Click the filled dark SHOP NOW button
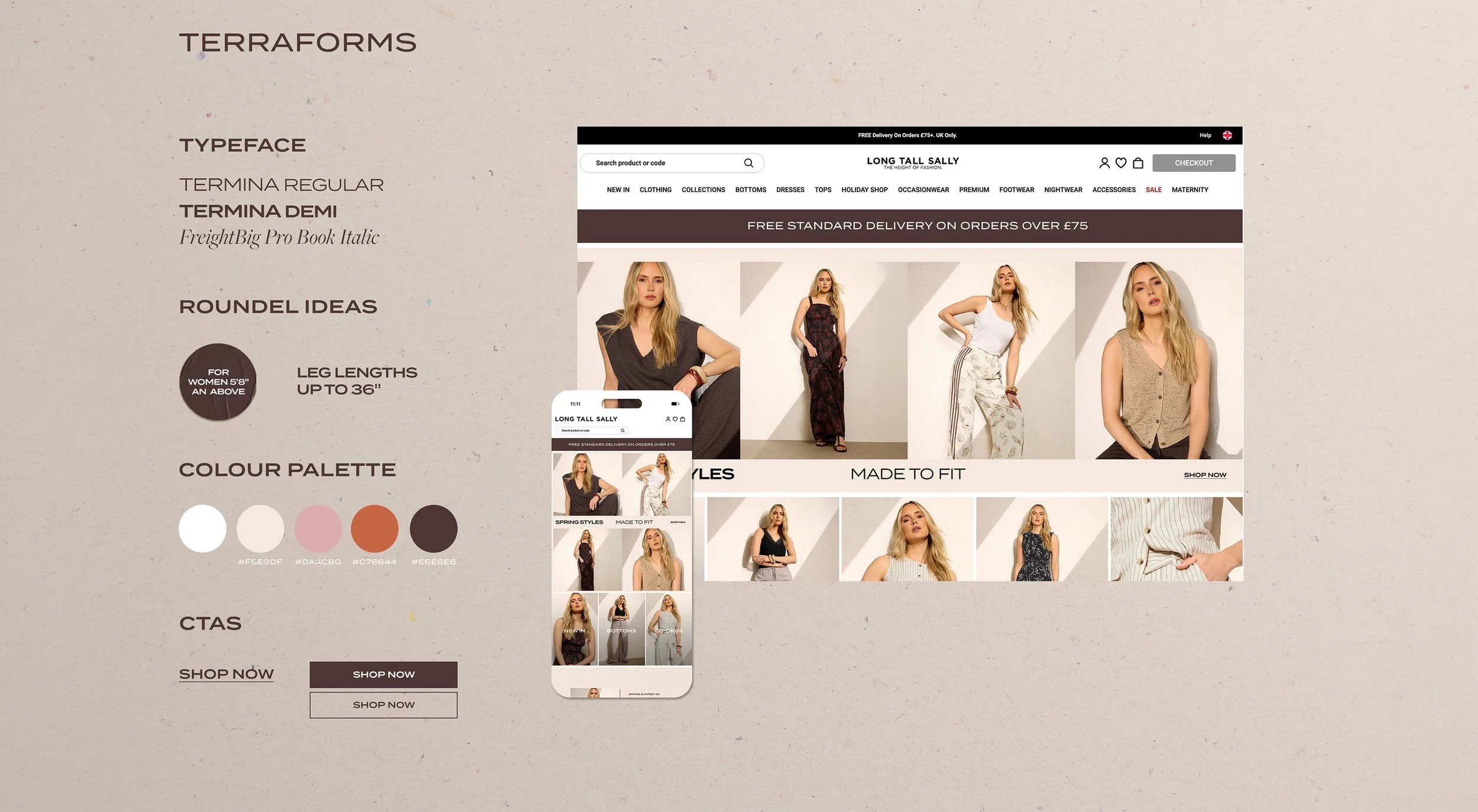1478x812 pixels. [383, 674]
